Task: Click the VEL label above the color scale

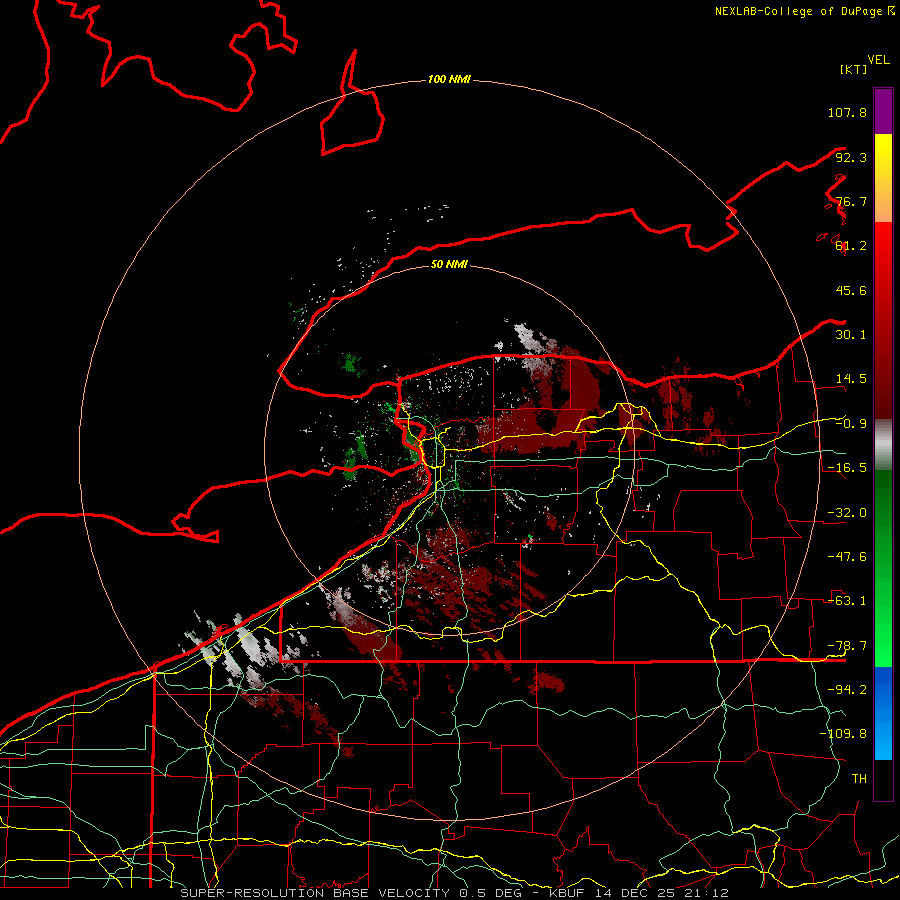Action: click(879, 60)
